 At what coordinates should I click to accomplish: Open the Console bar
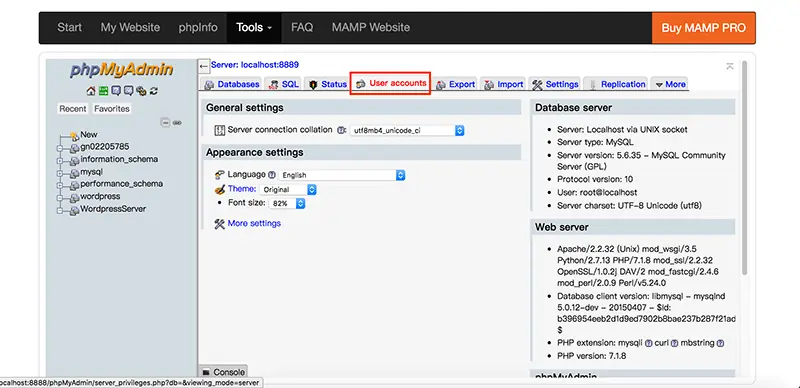[223, 372]
